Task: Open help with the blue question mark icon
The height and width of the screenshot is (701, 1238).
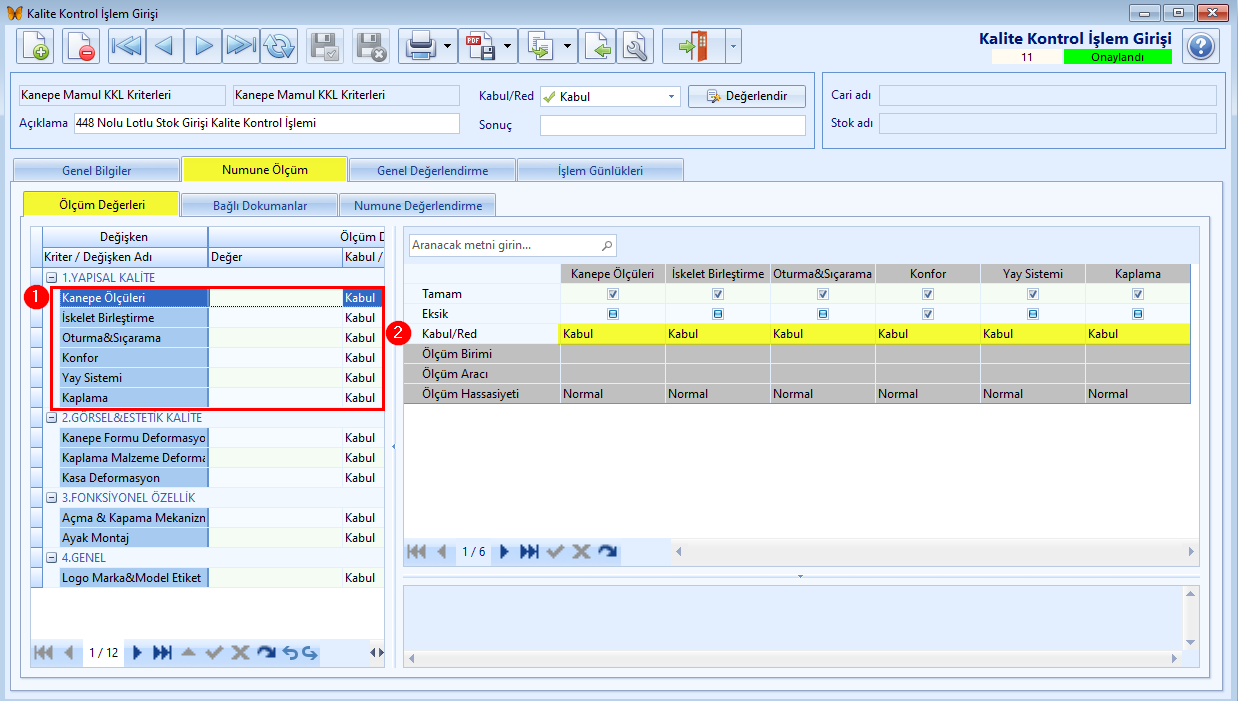Action: click(x=1201, y=46)
